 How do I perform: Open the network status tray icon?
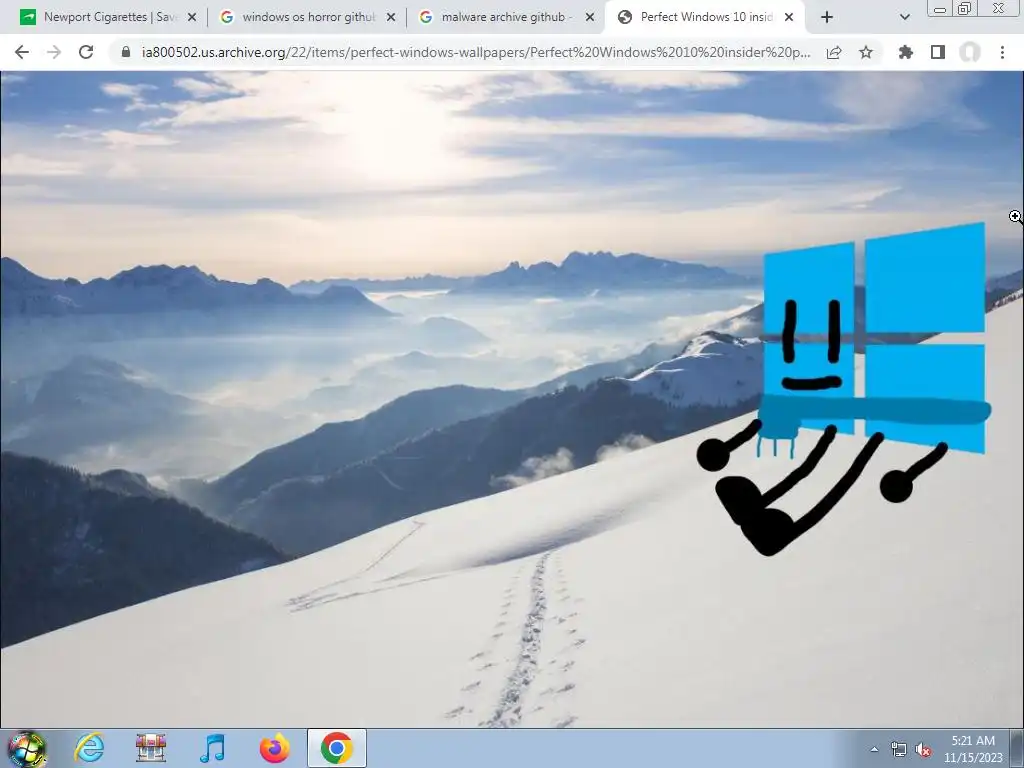click(899, 749)
